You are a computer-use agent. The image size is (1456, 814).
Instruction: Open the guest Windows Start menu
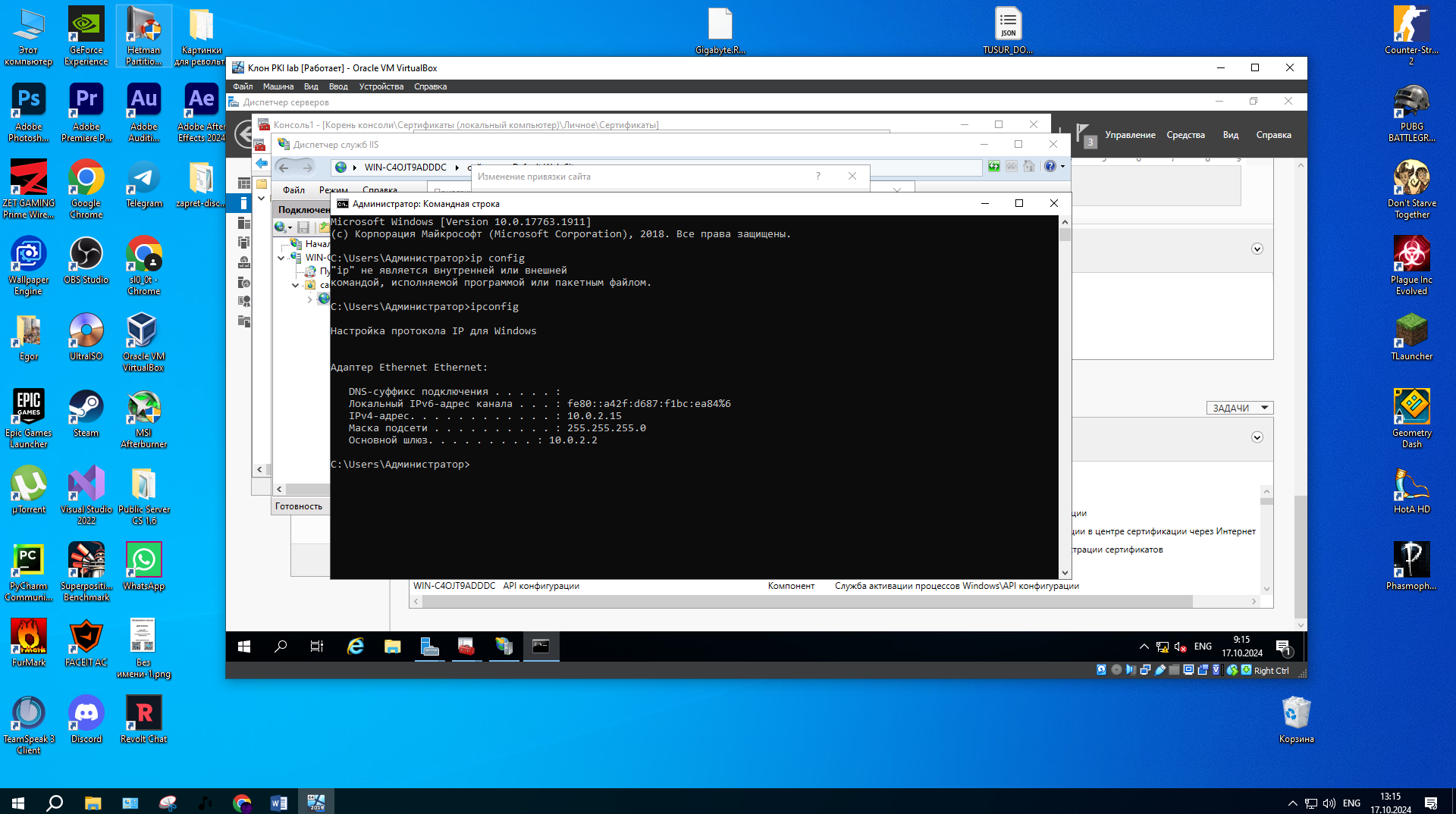pos(244,647)
